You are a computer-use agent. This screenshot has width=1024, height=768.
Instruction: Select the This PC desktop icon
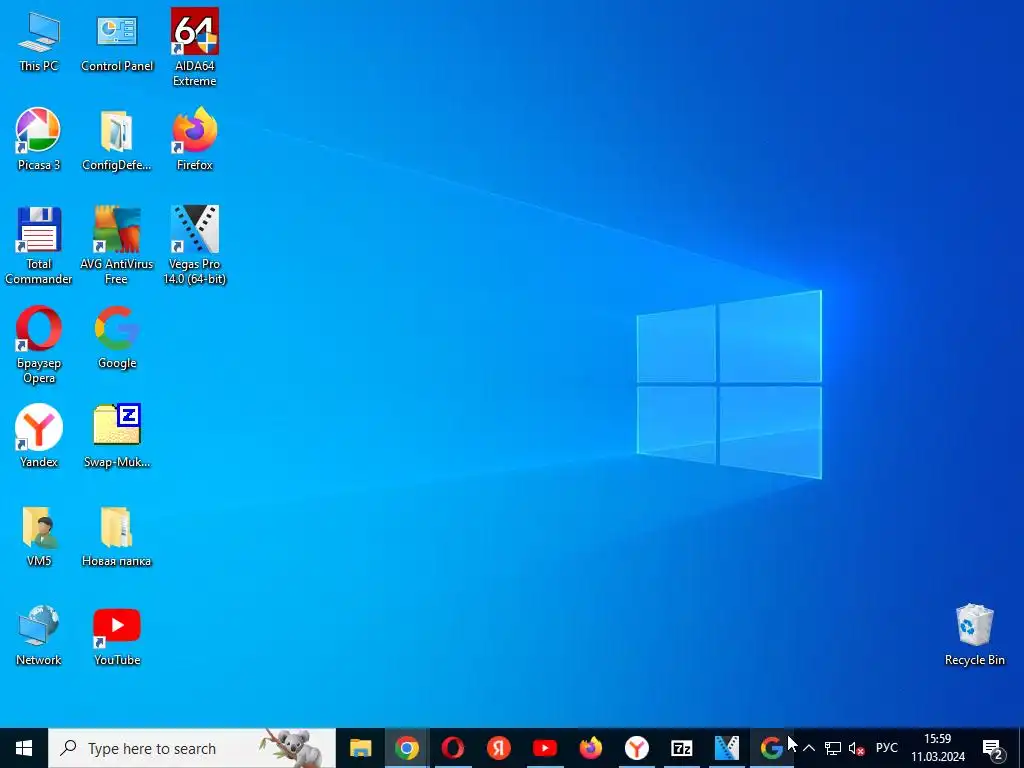pos(39,41)
